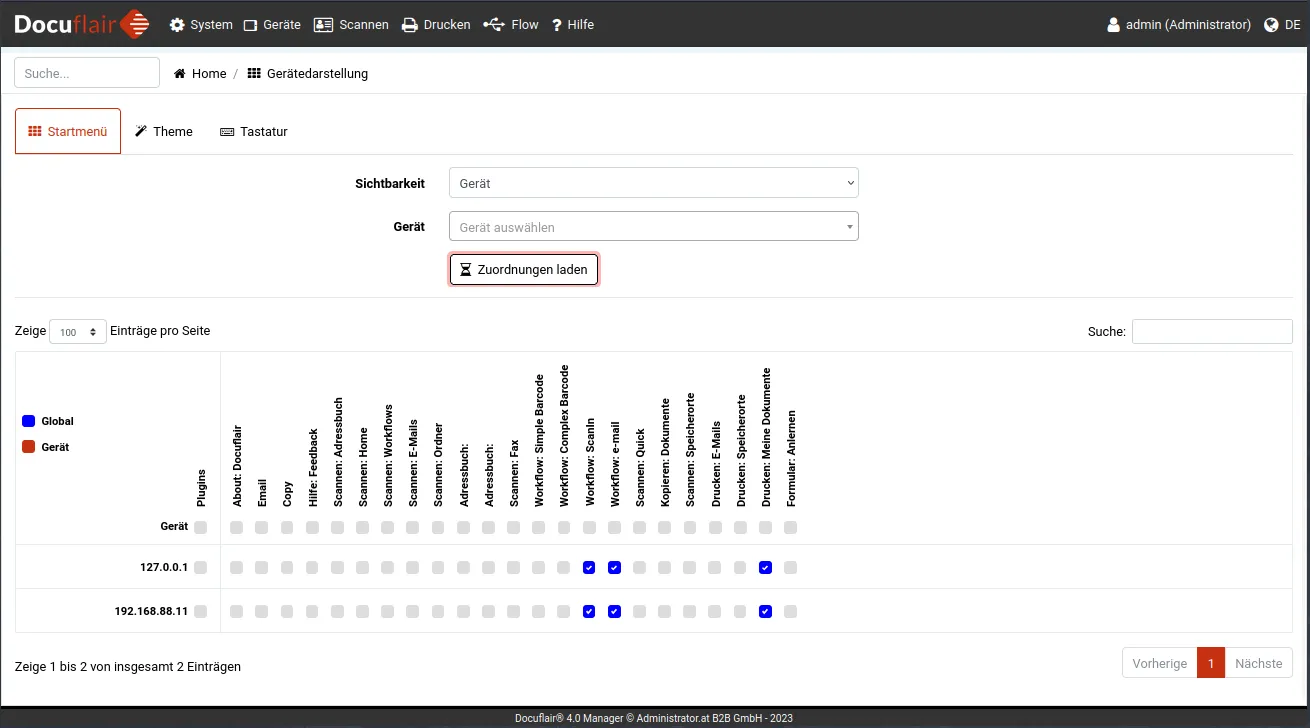Click the globe language icon
Viewport: 1310px width, 728px height.
click(x=1272, y=25)
